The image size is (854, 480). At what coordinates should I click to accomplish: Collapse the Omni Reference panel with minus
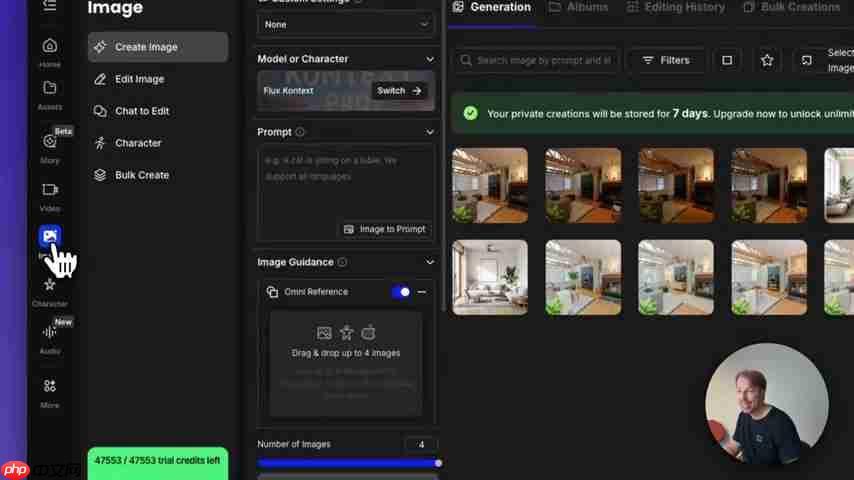[422, 292]
